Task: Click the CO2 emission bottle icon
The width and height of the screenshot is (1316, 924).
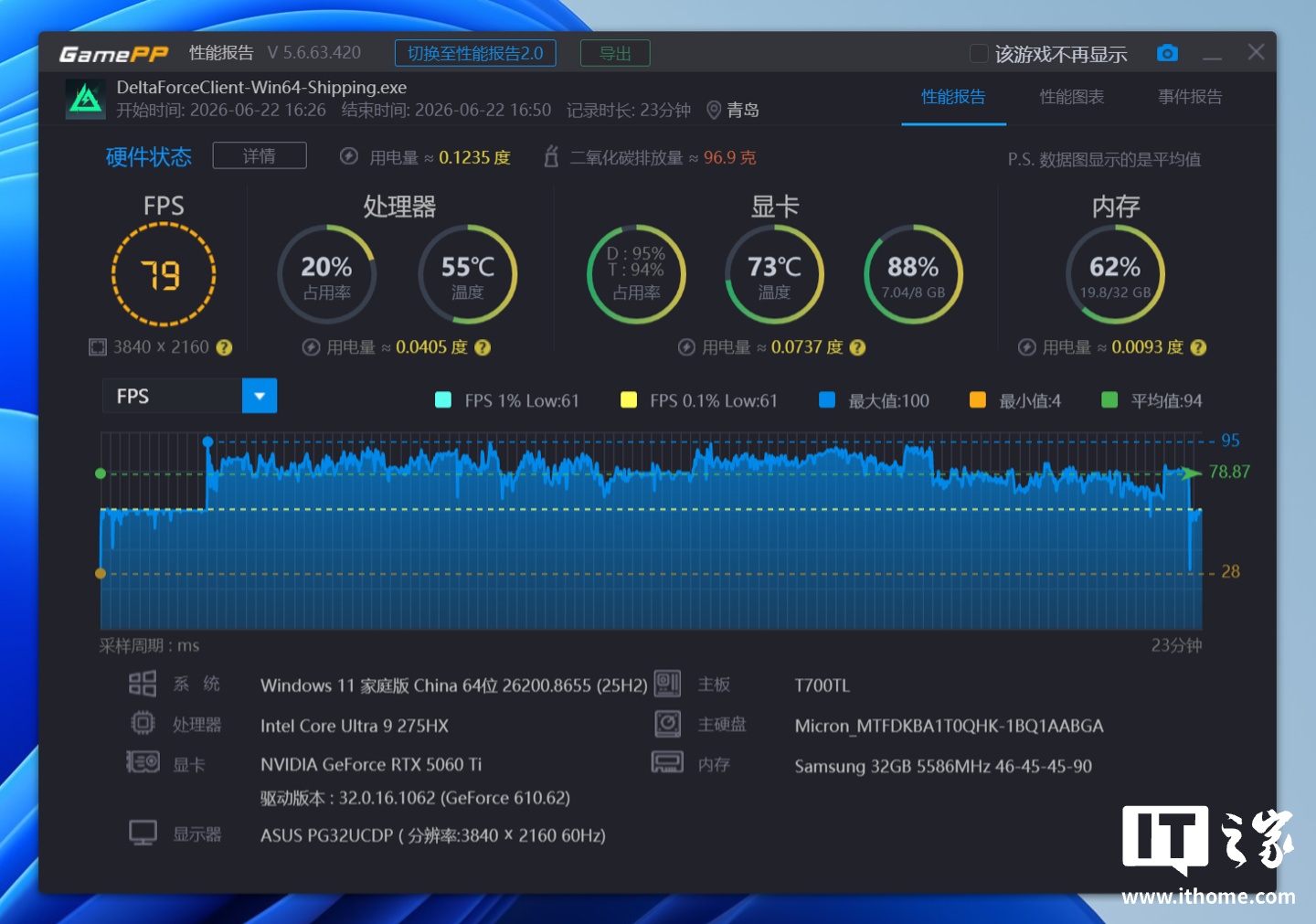Action: coord(551,156)
